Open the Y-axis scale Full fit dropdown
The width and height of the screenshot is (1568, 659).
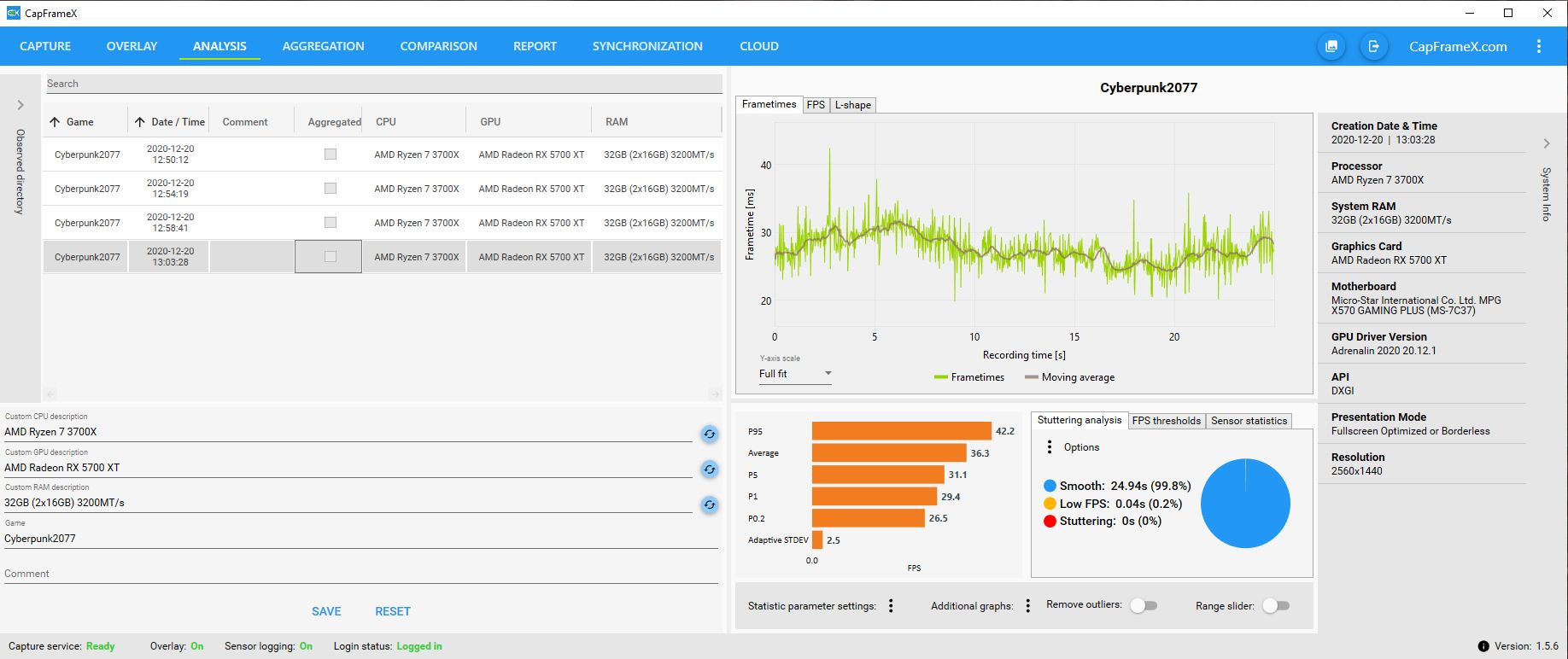pos(795,374)
